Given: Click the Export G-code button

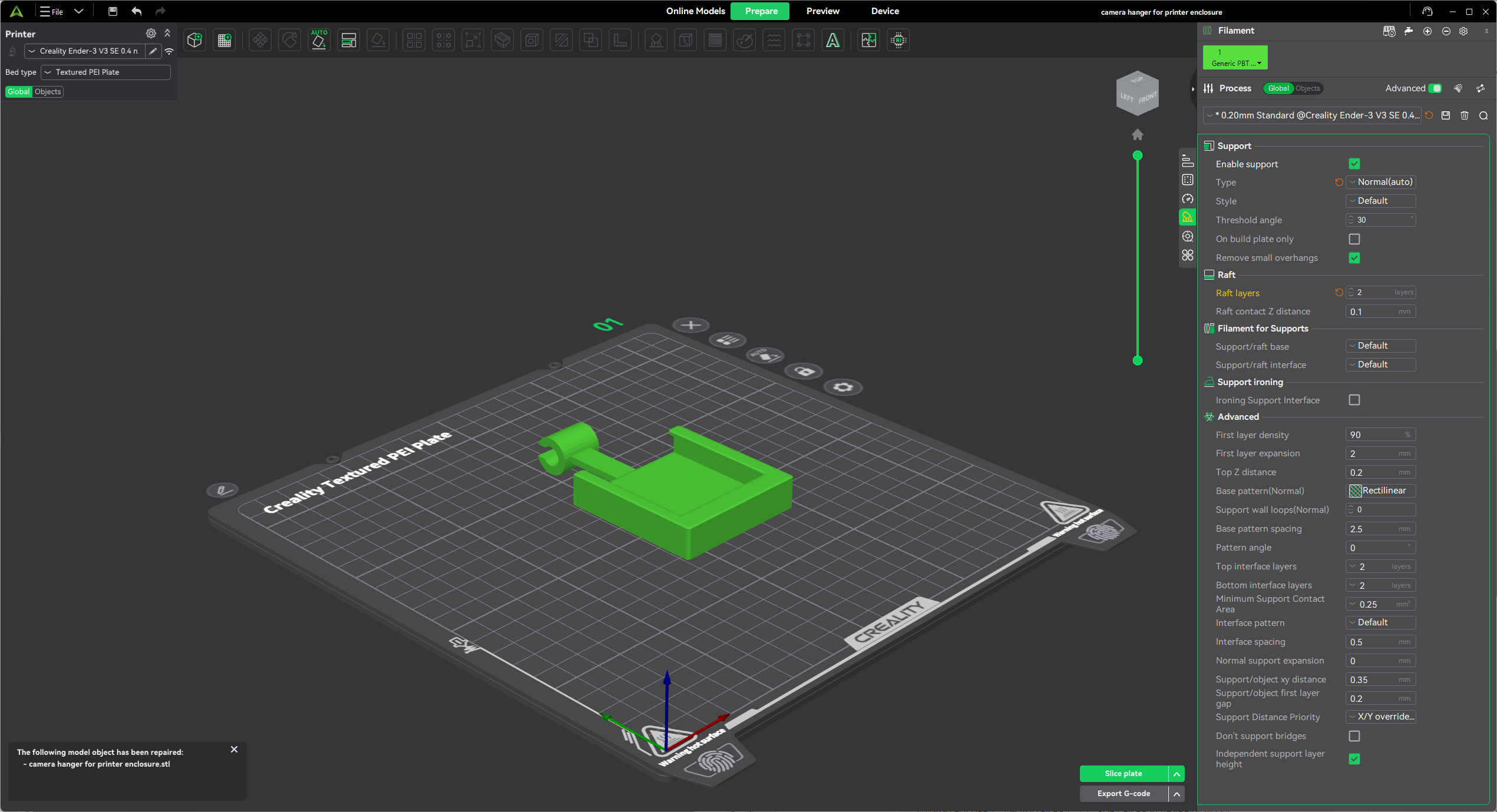Looking at the screenshot, I should [1123, 793].
